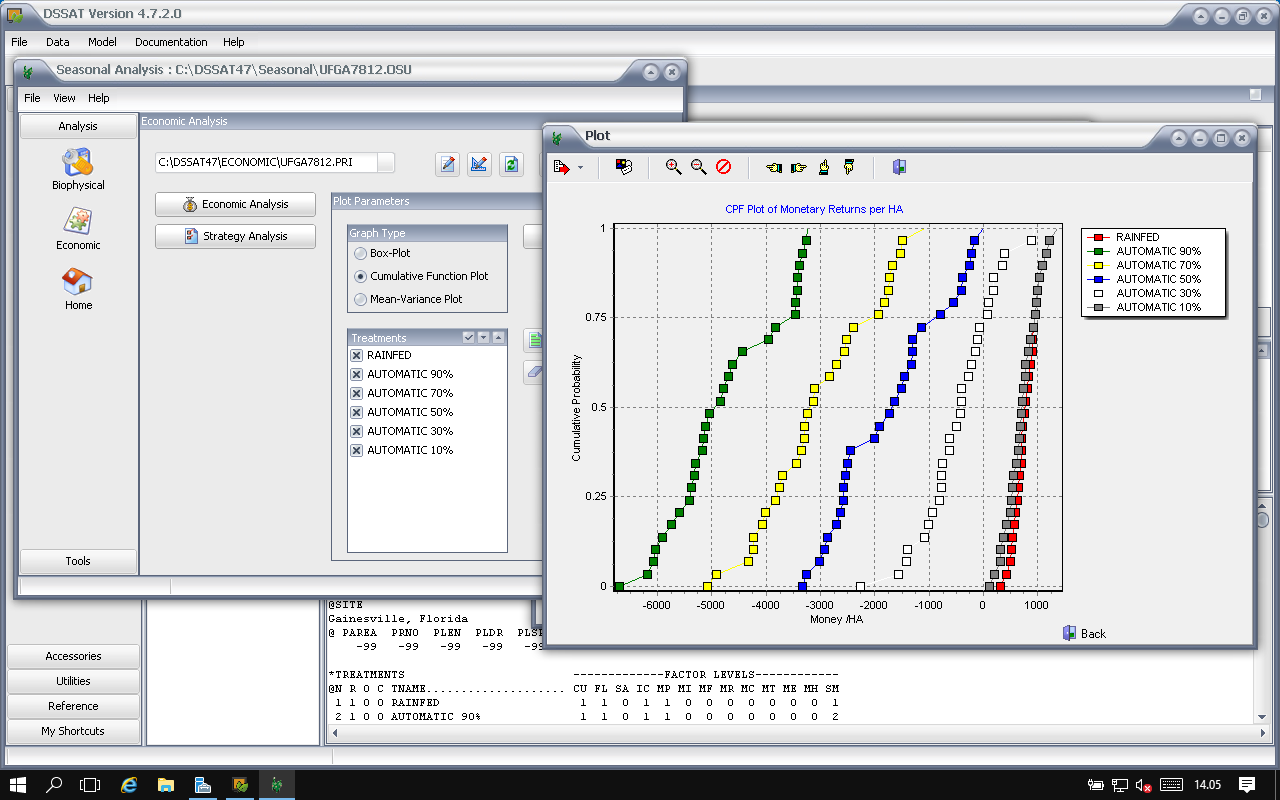Click the edit price file pencil icon
The width and height of the screenshot is (1280, 800).
click(448, 164)
